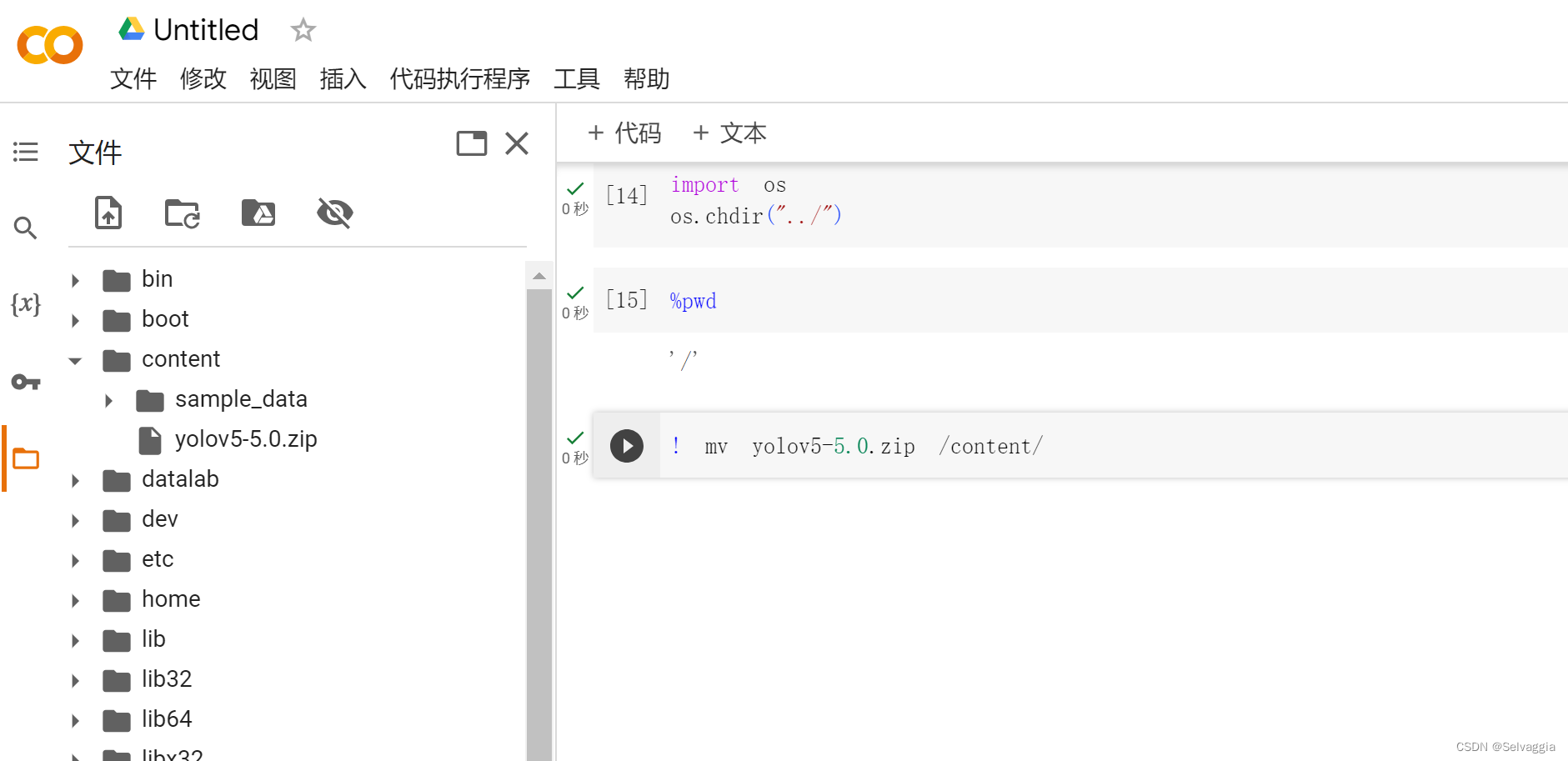This screenshot has width=1568, height=761.
Task: Click the '/' output of cell 15
Action: click(x=683, y=359)
